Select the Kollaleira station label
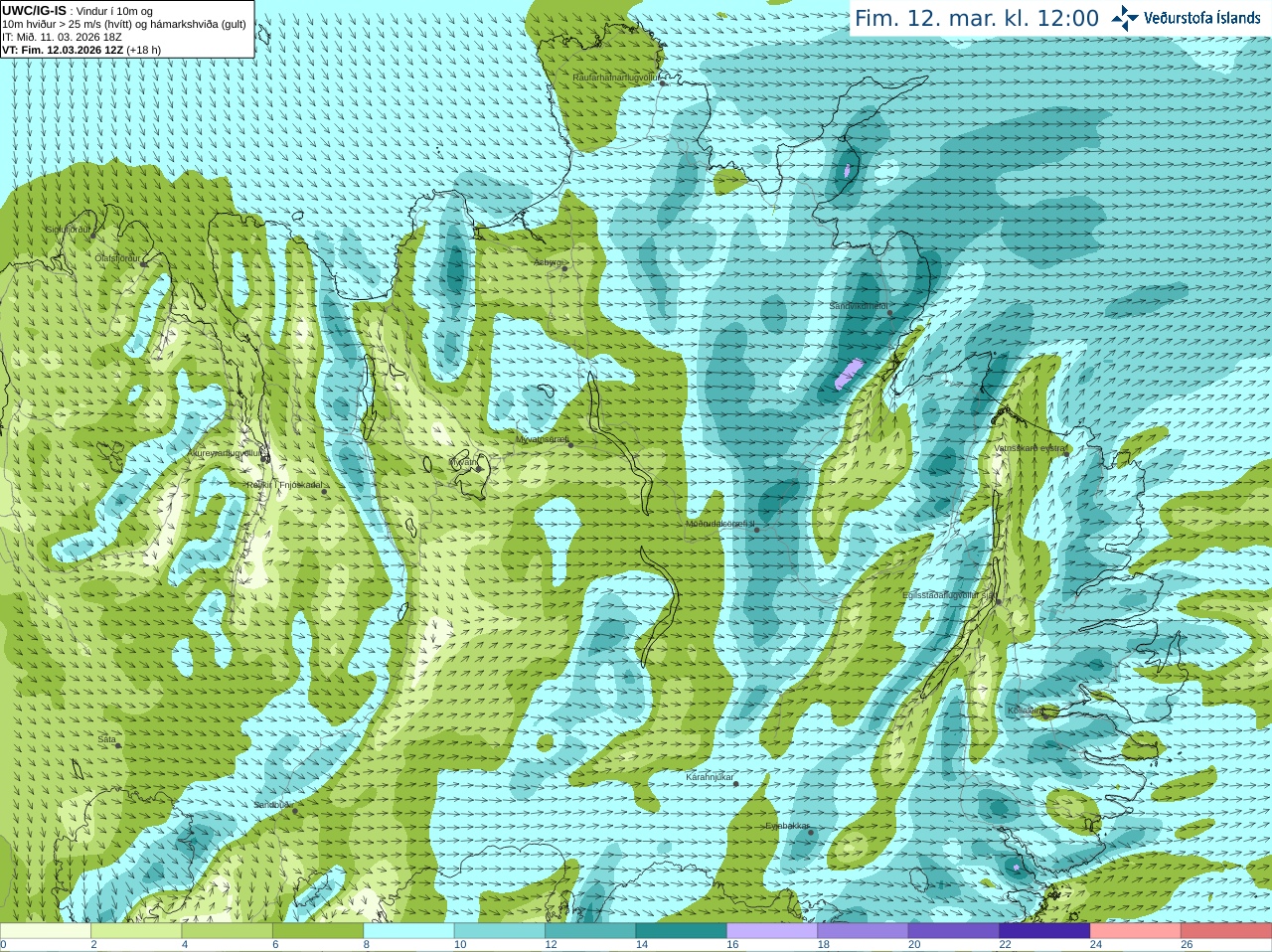The width and height of the screenshot is (1272, 952). pos(1025,711)
